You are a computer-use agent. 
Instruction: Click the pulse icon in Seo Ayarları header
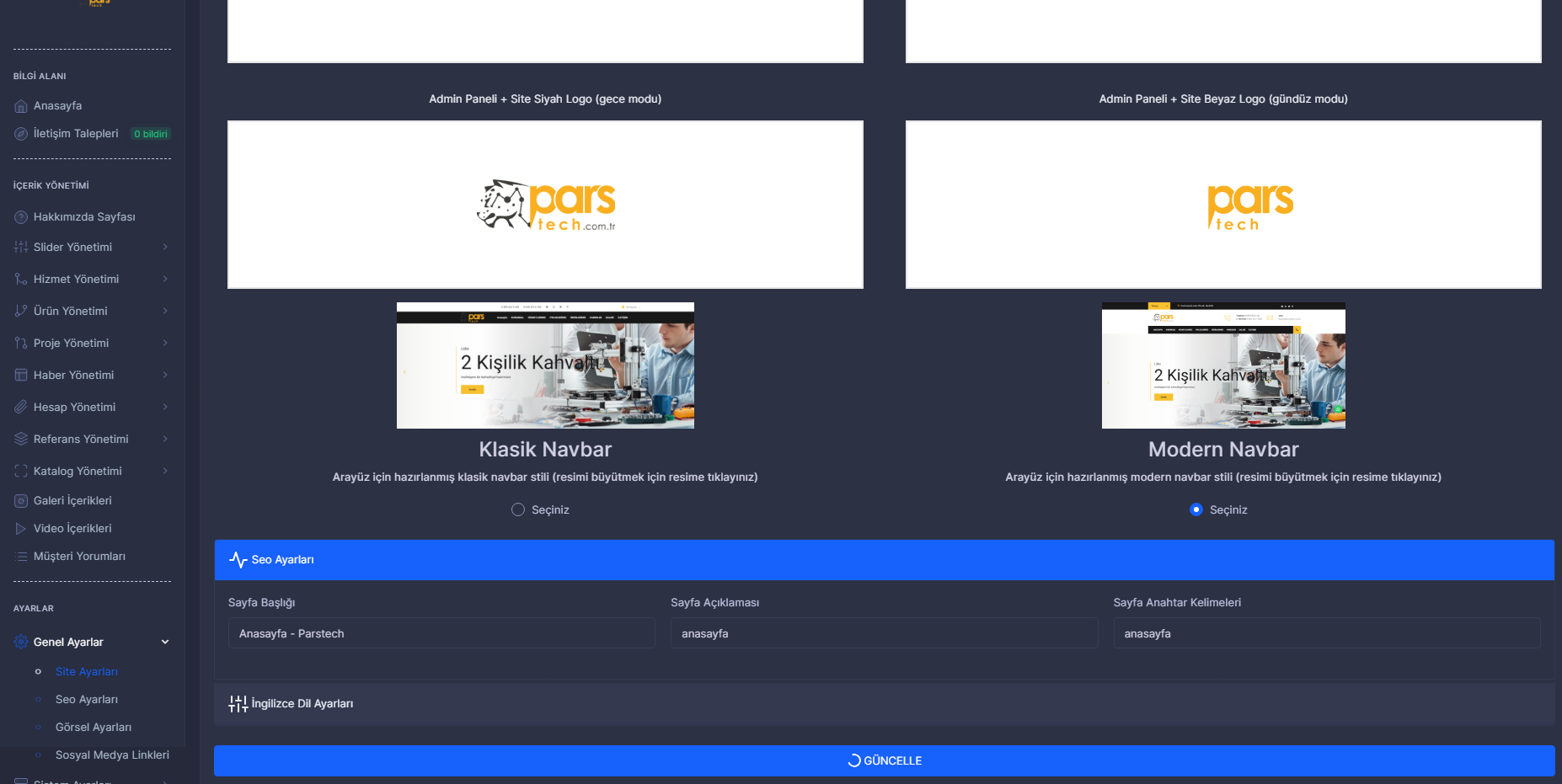coord(238,560)
